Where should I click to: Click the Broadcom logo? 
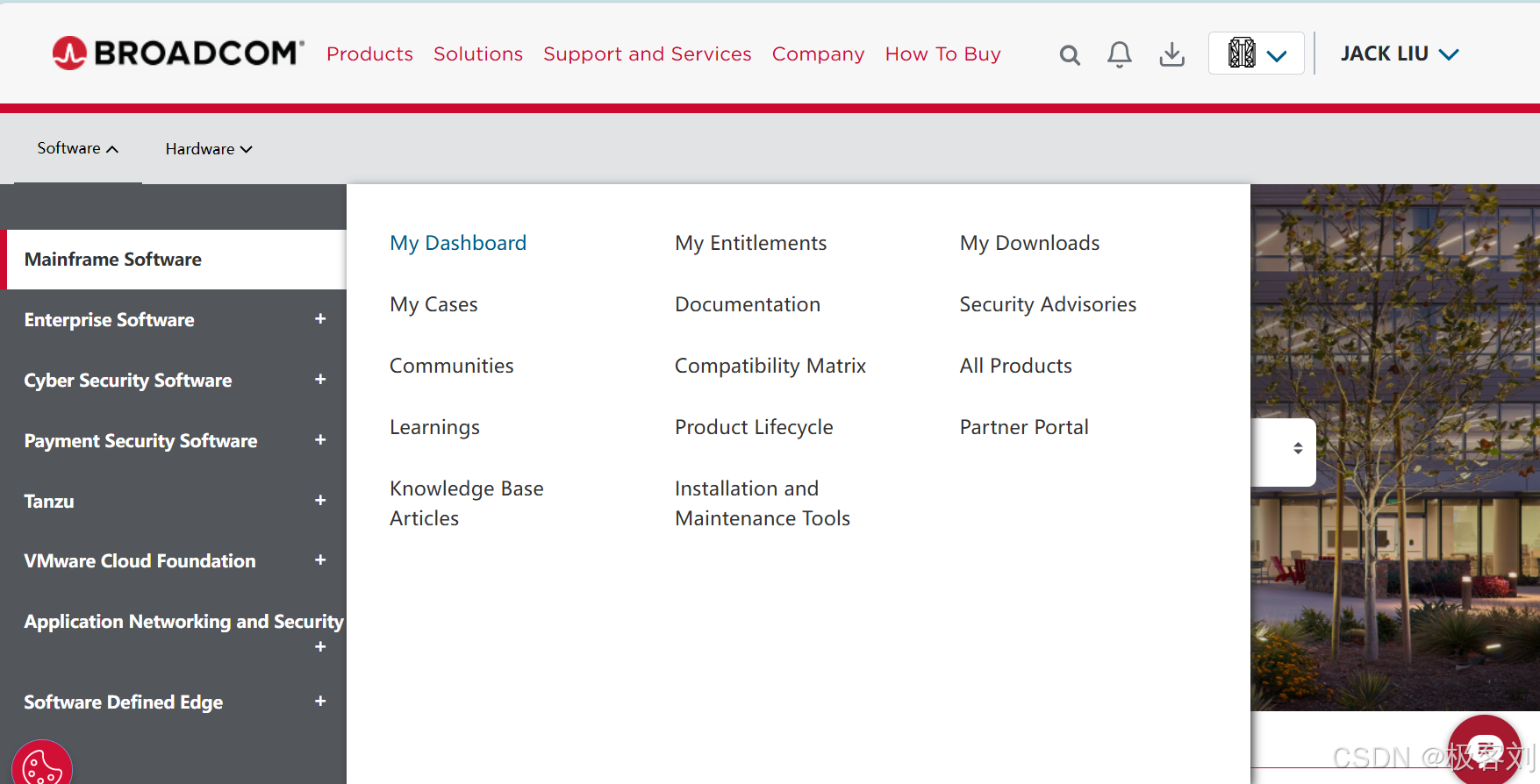[x=178, y=53]
